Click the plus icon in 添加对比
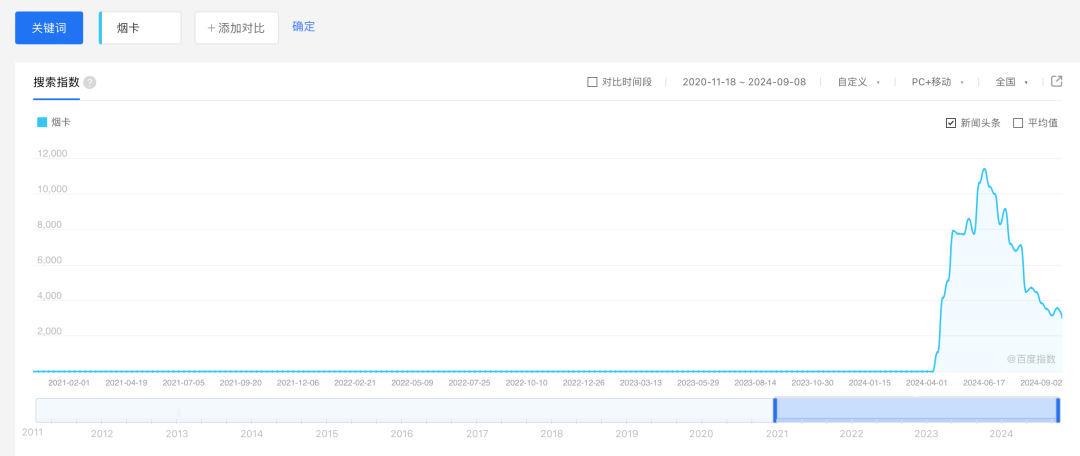 point(211,28)
